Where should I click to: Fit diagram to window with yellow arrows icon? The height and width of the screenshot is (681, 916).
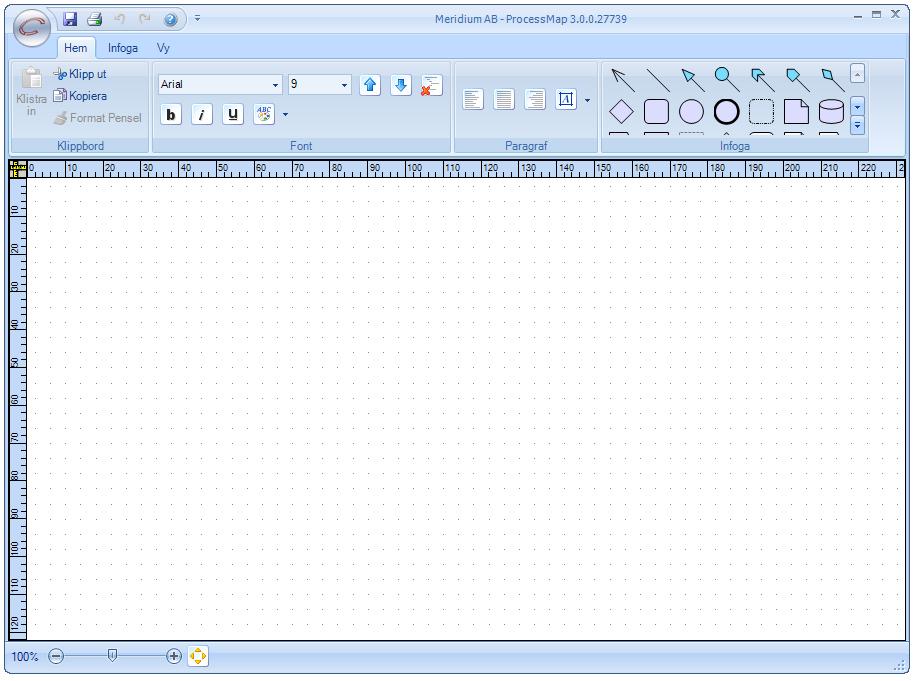198,656
